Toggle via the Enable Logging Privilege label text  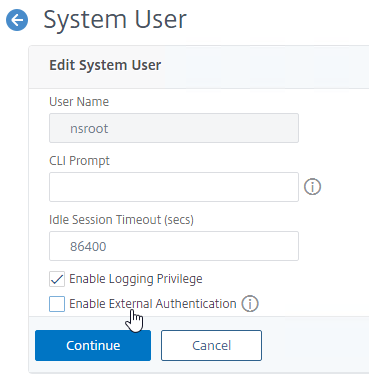pyautogui.click(x=136, y=279)
